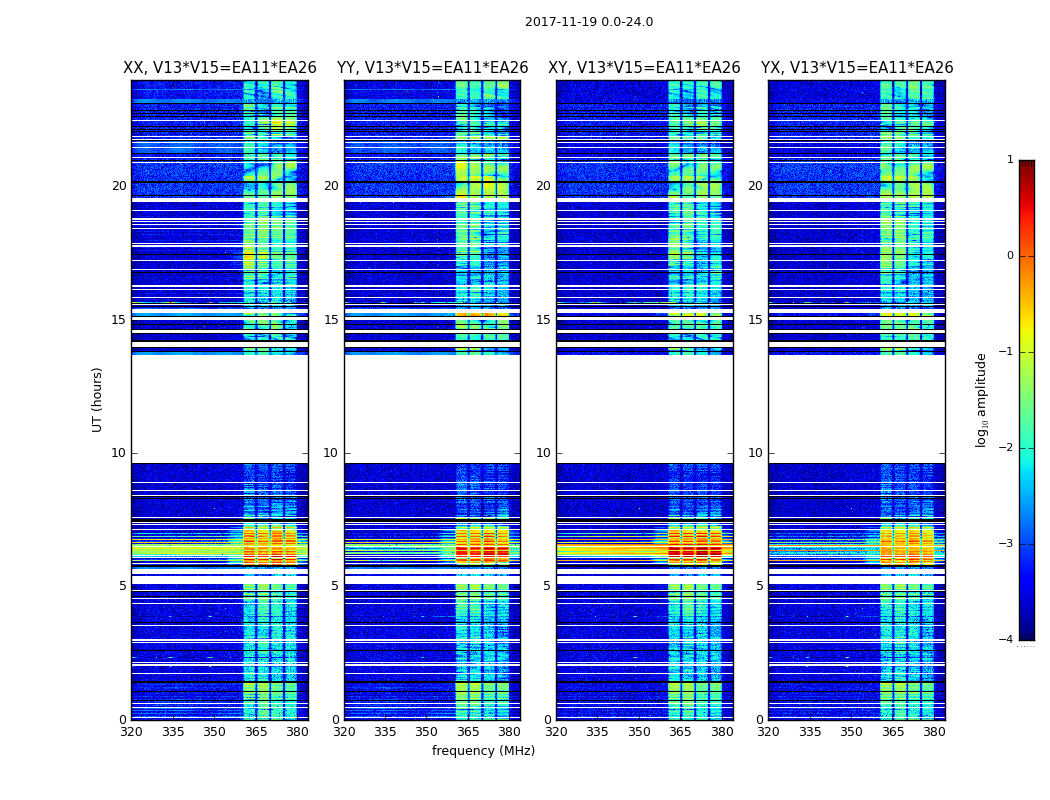Screen dimensions: 1050x800
Task: Click the 5 hour tick left of XY panel
Action: (547, 586)
